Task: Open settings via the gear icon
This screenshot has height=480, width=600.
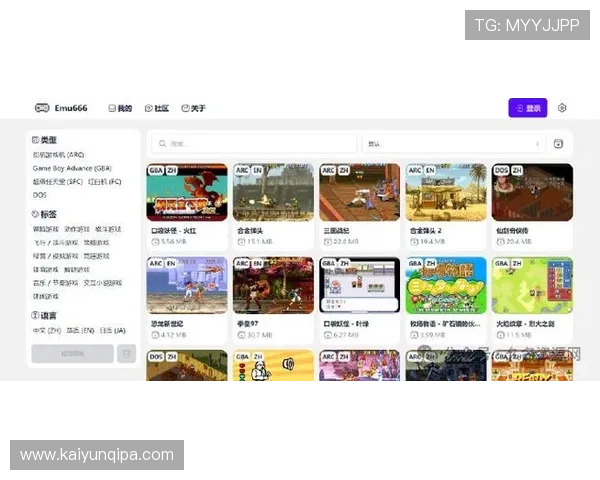Action: (x=562, y=108)
